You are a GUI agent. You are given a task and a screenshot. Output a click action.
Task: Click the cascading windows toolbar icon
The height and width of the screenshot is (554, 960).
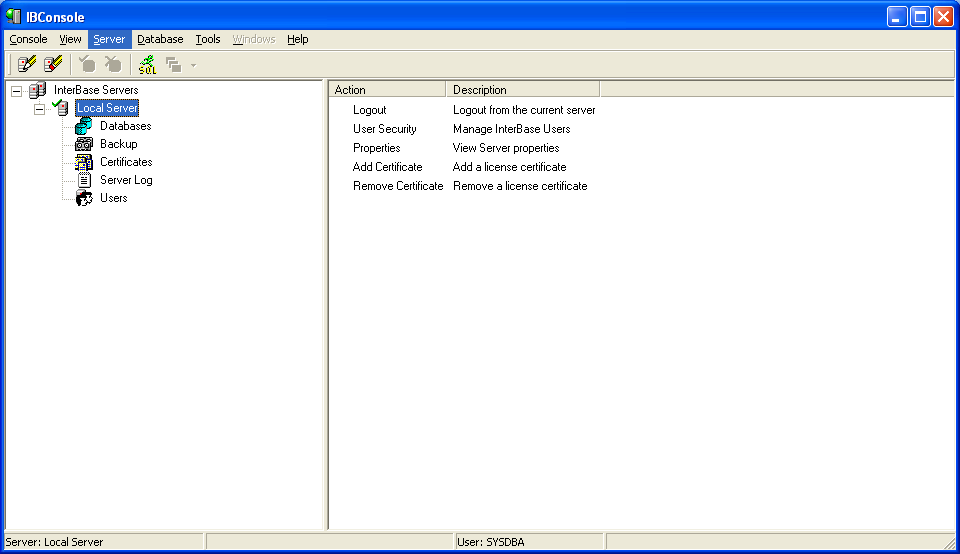coord(174,65)
